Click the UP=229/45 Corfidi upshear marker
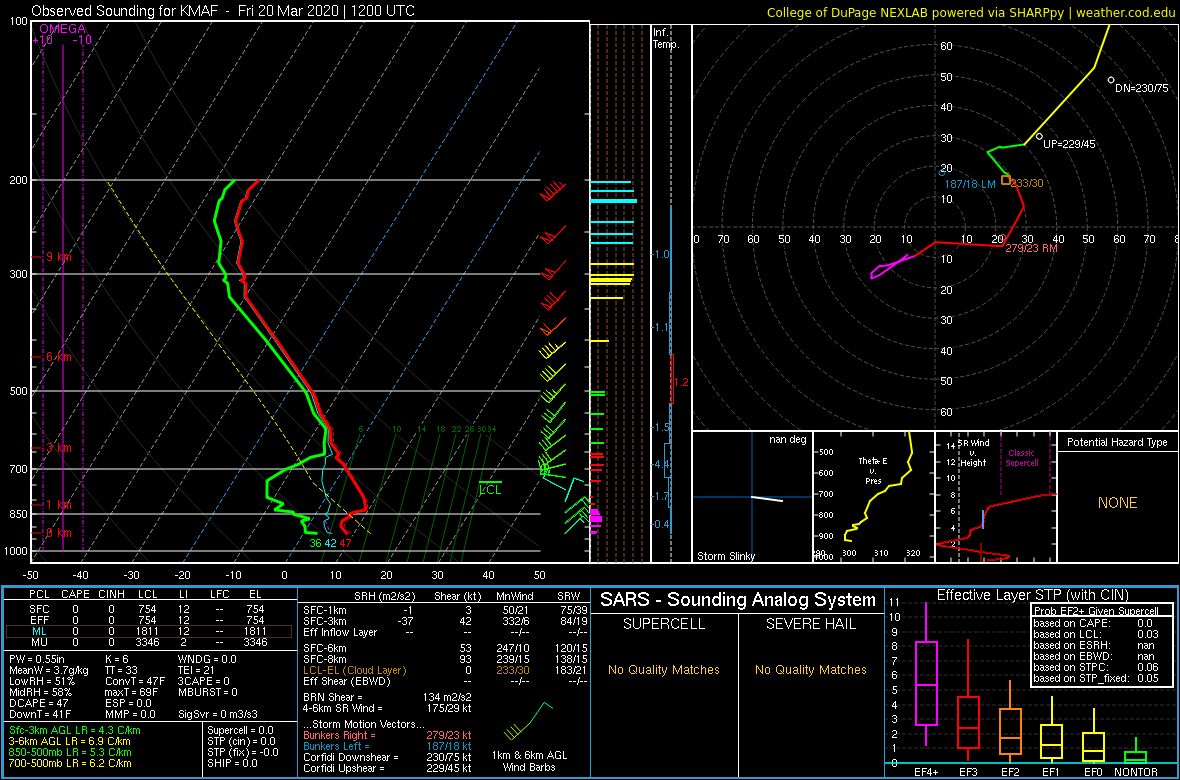The image size is (1180, 780). click(1039, 136)
